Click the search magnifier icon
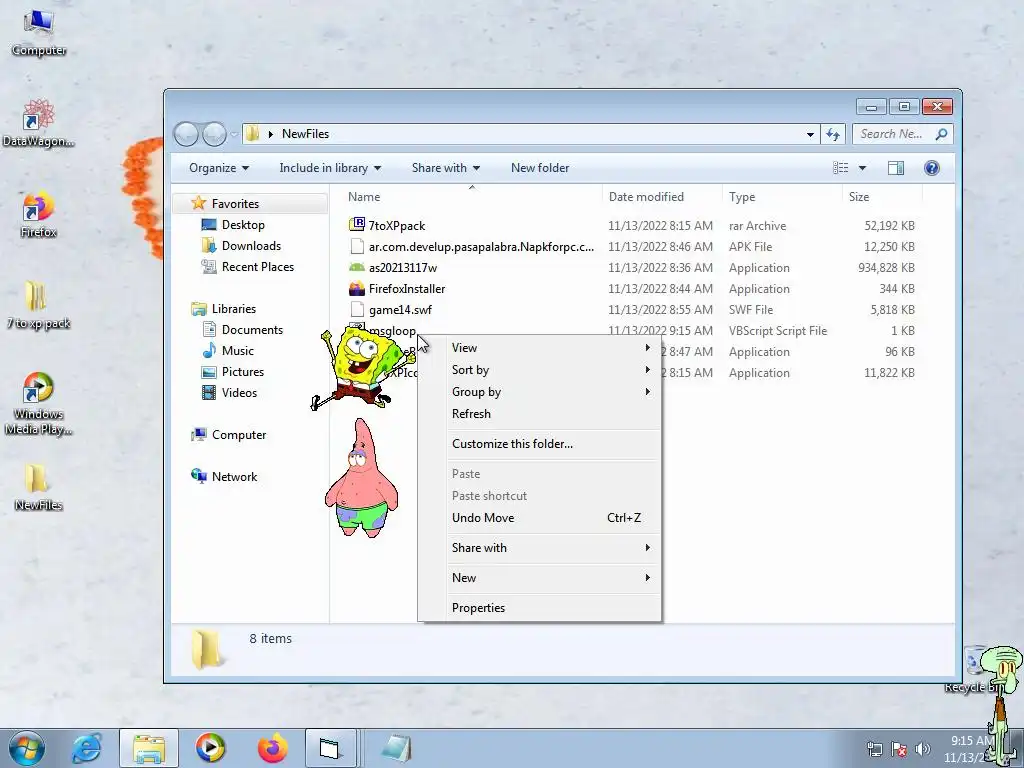The height and width of the screenshot is (768, 1024). [941, 134]
